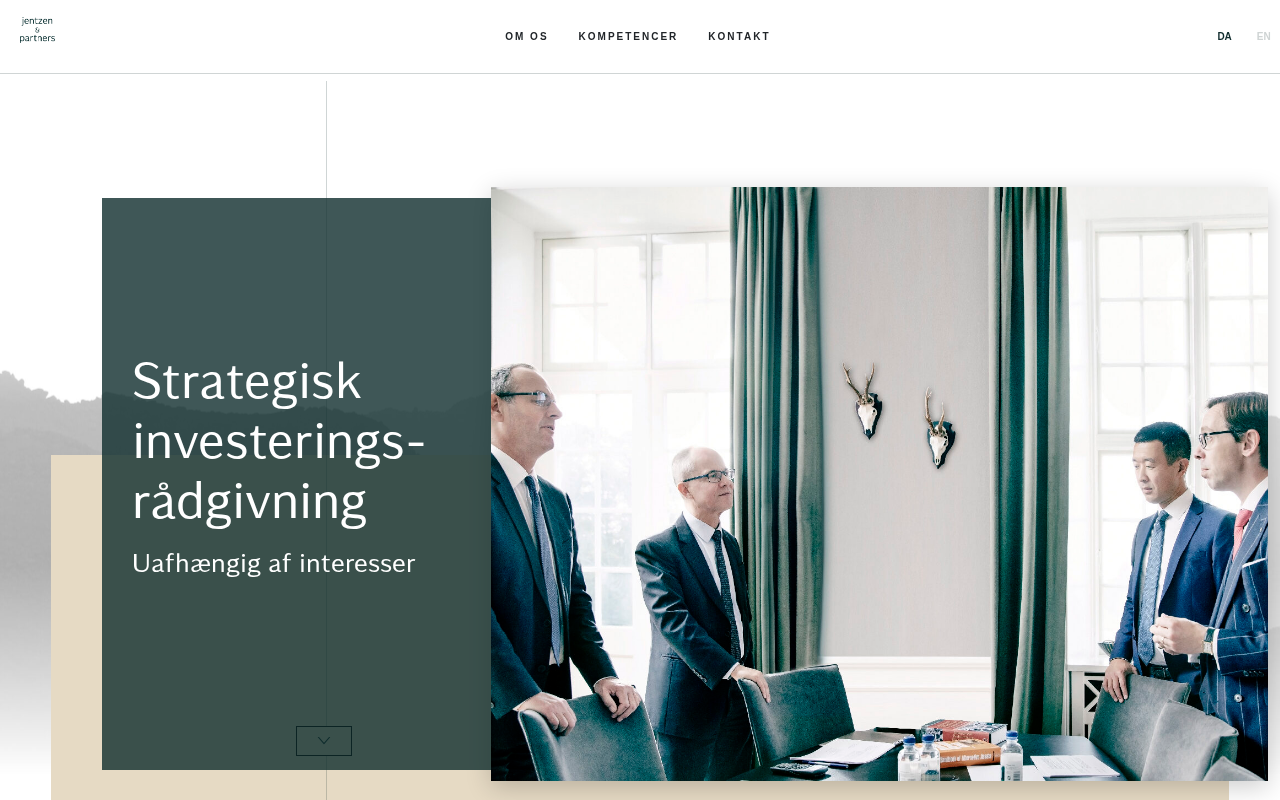Go to the KONTAKT page
Screen dimensions: 1280x800
(x=739, y=37)
